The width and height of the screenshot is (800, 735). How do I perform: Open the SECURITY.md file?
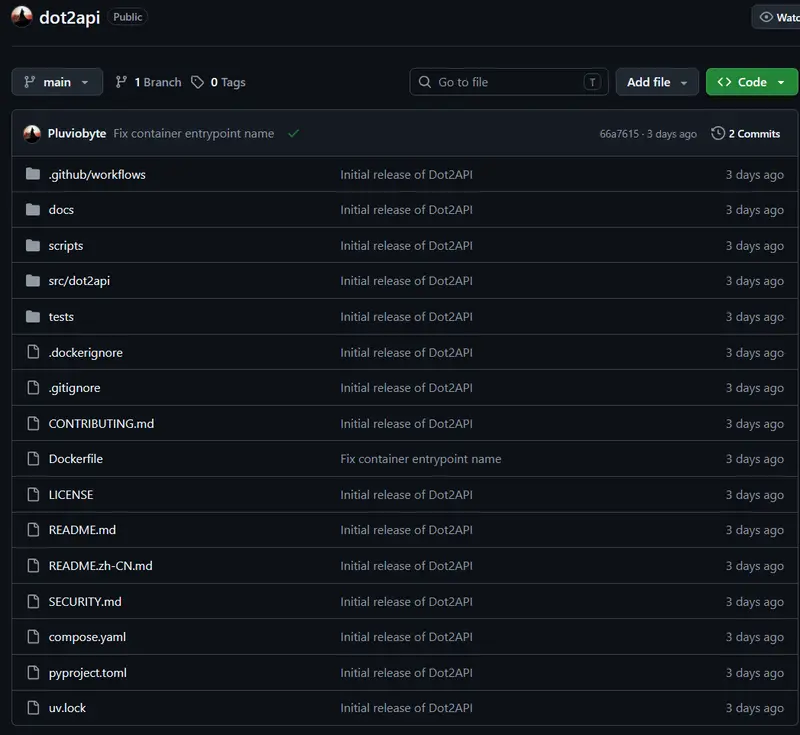click(x=85, y=601)
